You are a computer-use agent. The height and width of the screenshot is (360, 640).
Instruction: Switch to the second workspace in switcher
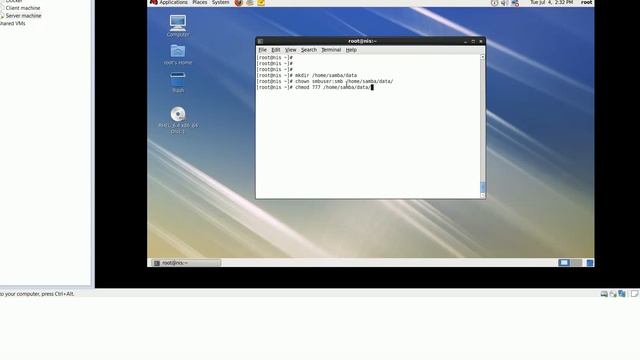pos(576,263)
